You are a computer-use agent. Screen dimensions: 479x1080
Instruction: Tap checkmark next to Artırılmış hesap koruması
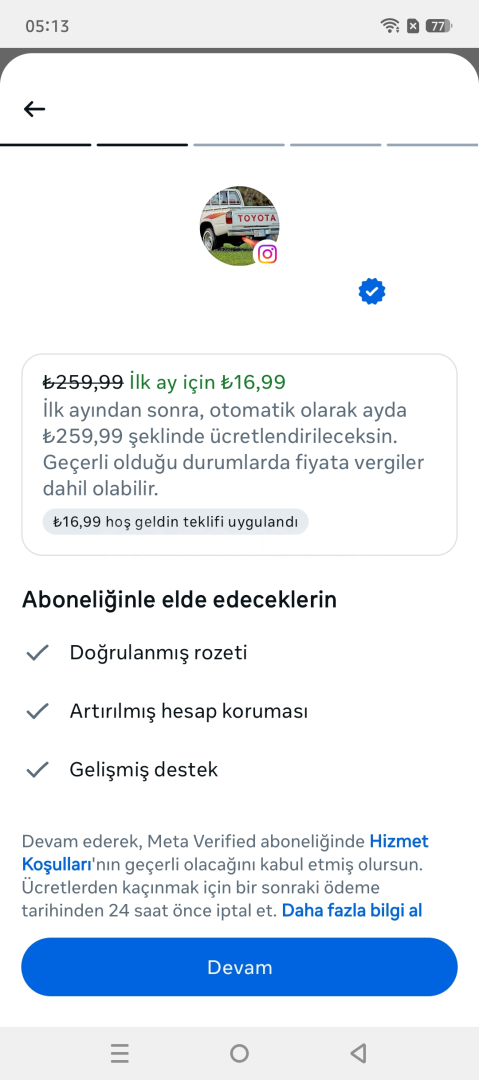(37, 711)
